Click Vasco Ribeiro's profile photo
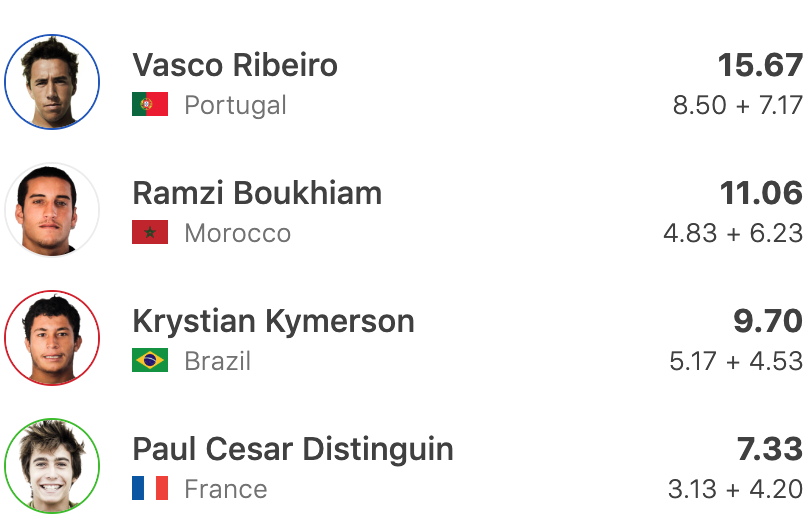 (52, 82)
